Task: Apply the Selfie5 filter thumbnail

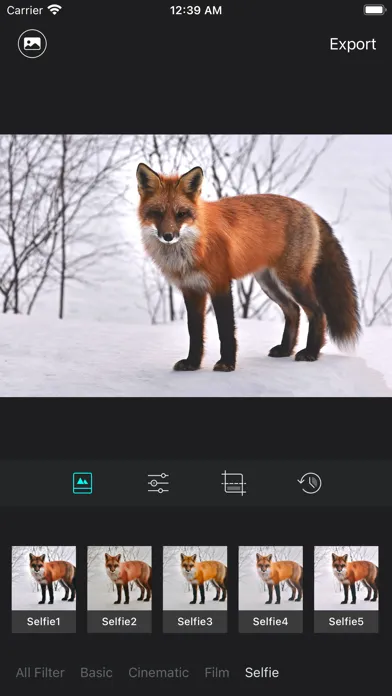Action: pos(346,589)
